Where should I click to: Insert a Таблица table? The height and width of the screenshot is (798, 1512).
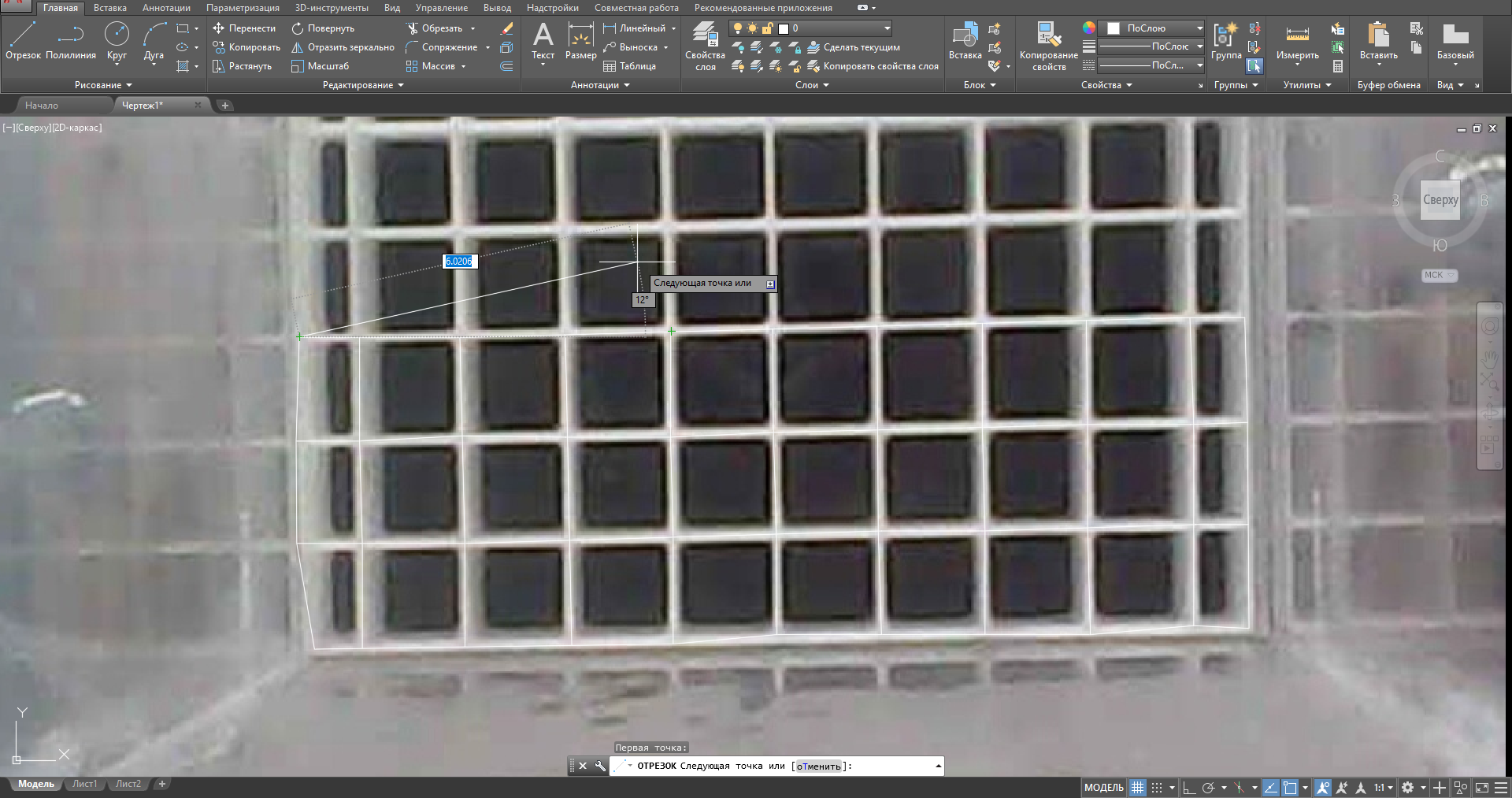coord(629,66)
